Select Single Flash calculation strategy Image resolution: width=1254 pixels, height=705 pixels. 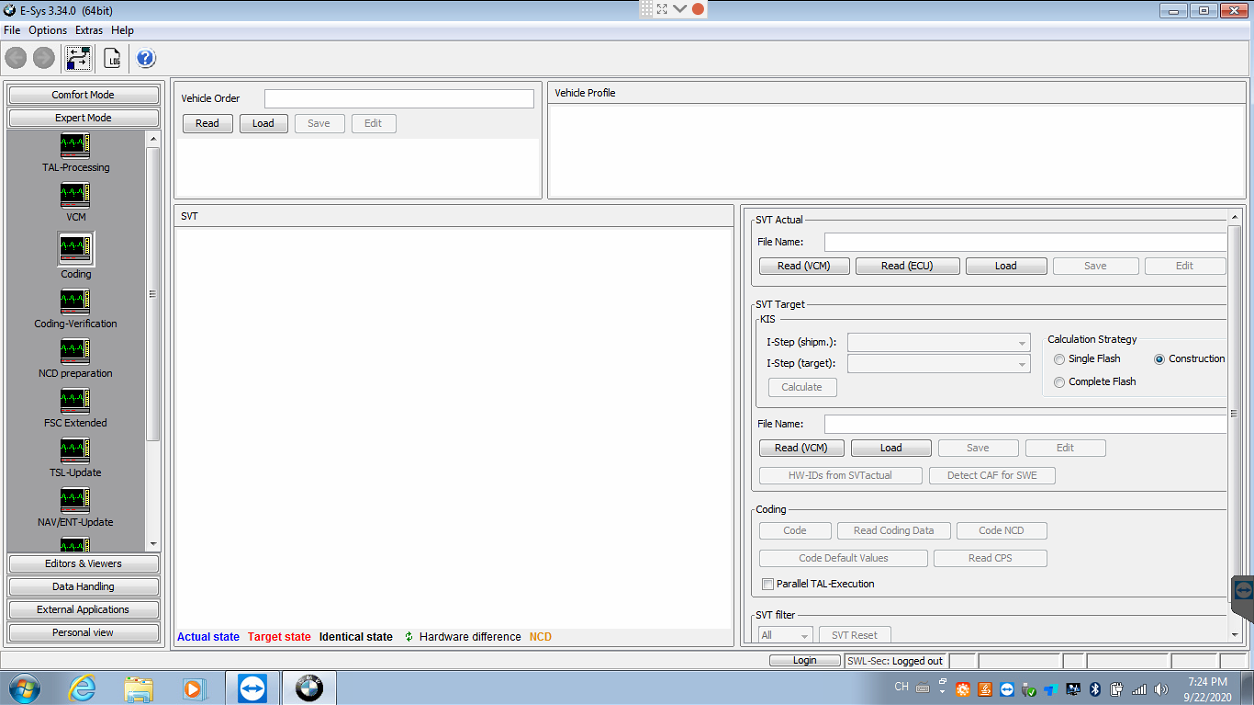pos(1059,359)
